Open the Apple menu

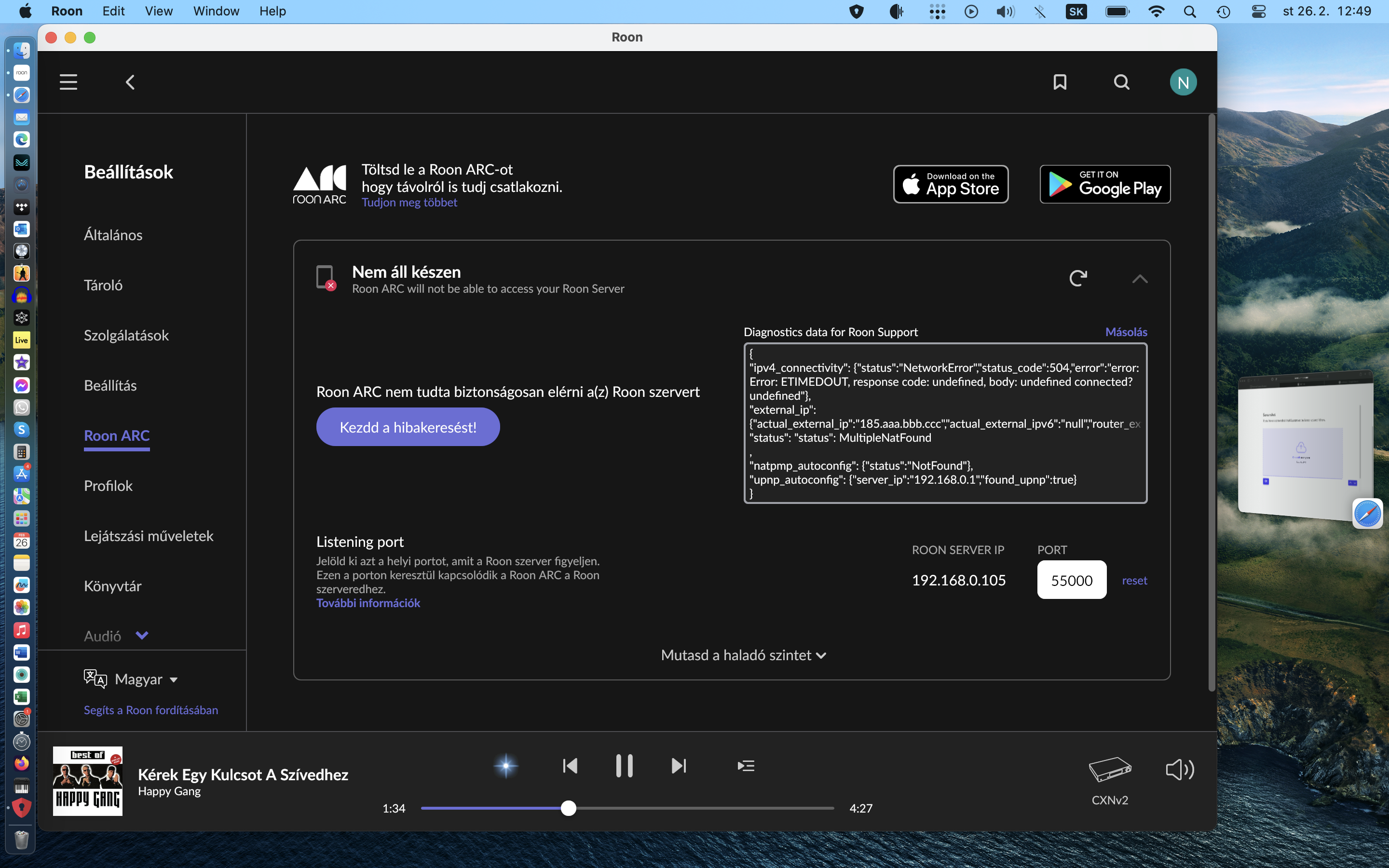(25, 11)
